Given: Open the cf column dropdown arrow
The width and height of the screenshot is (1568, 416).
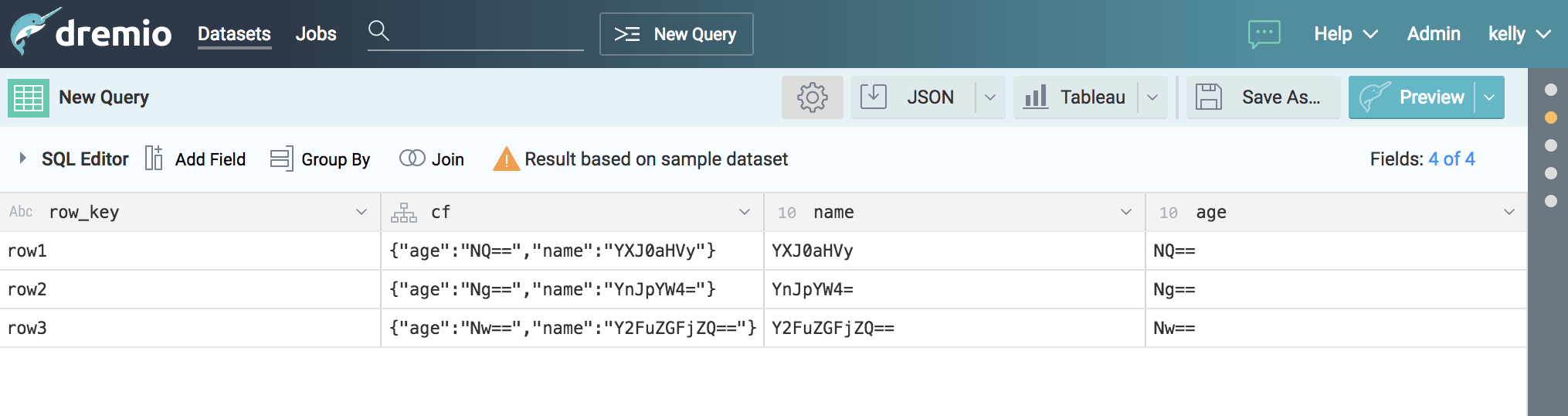Looking at the screenshot, I should 744,212.
